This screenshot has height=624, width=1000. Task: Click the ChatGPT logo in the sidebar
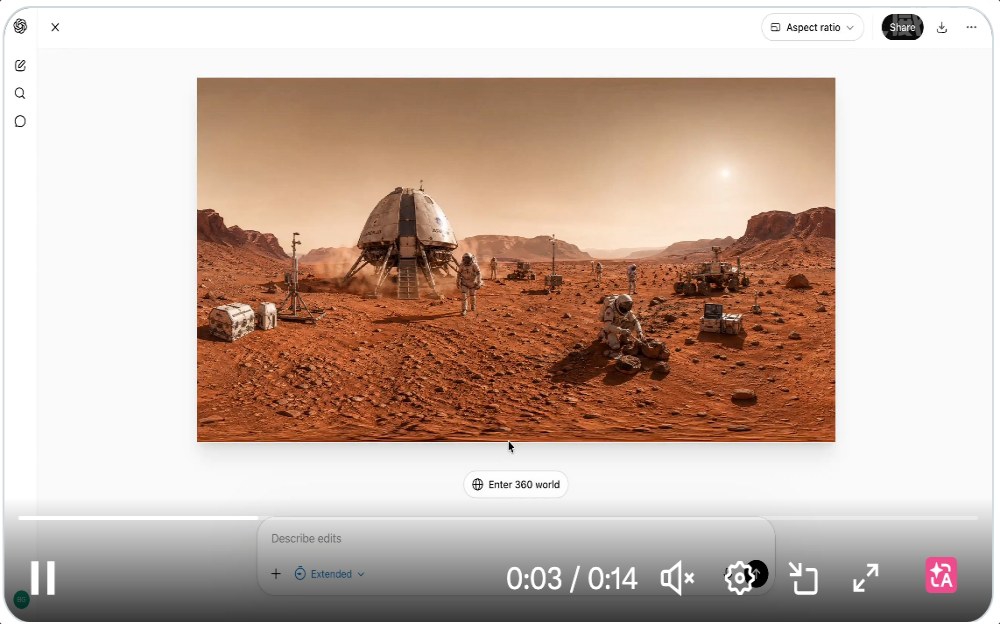point(20,27)
